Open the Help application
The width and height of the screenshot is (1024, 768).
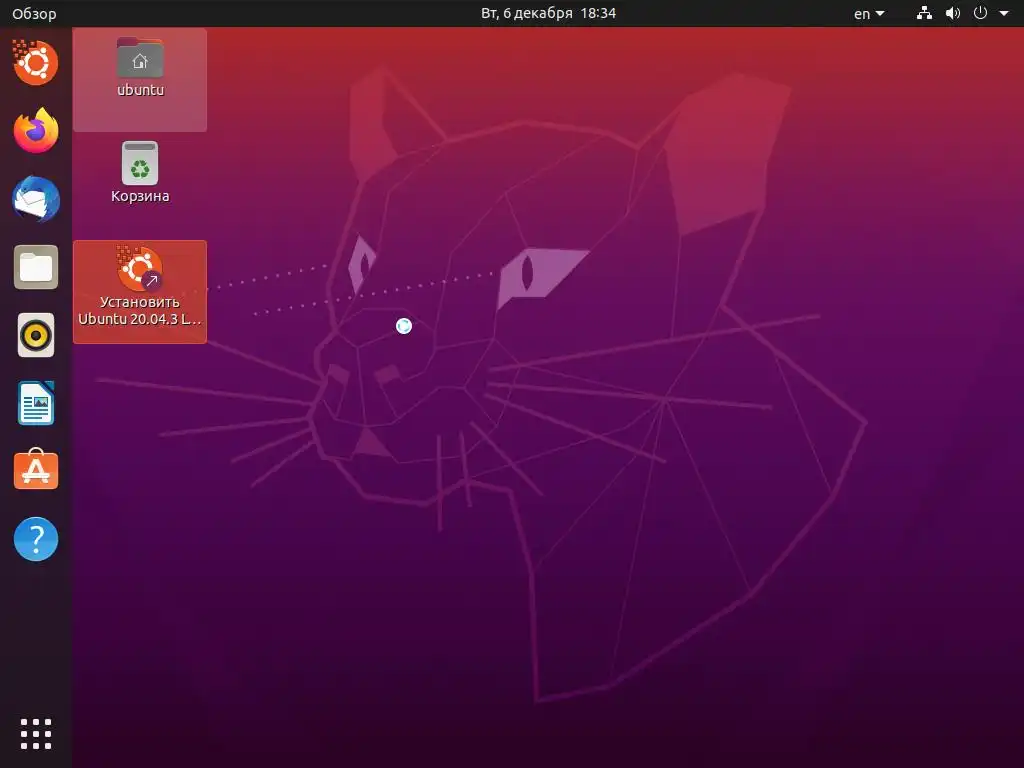(36, 539)
